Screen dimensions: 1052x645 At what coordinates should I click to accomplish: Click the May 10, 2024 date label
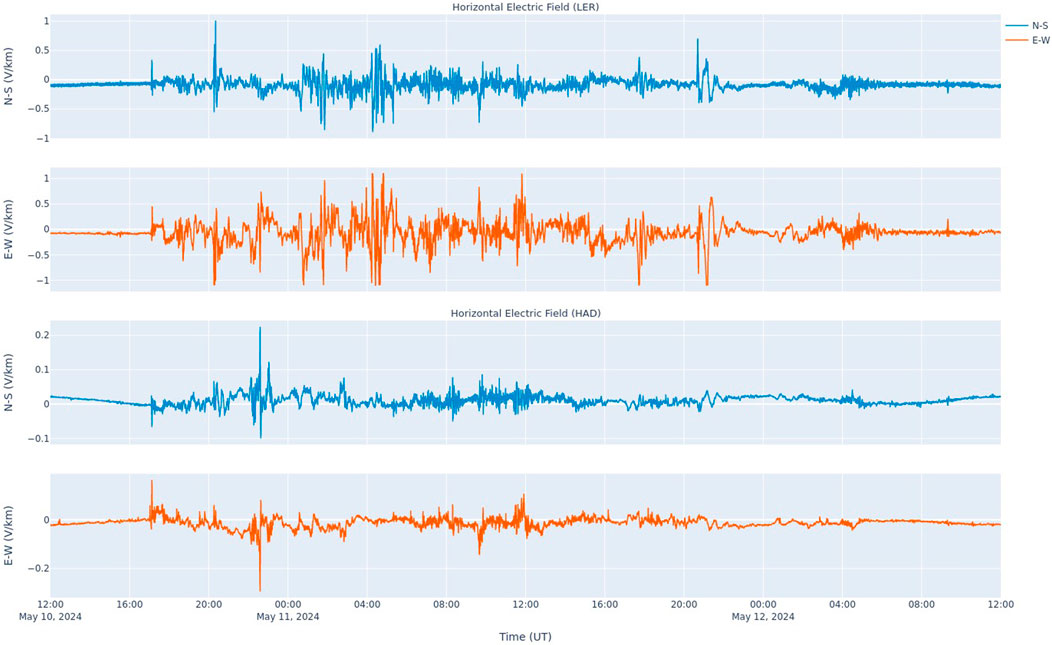(50, 617)
